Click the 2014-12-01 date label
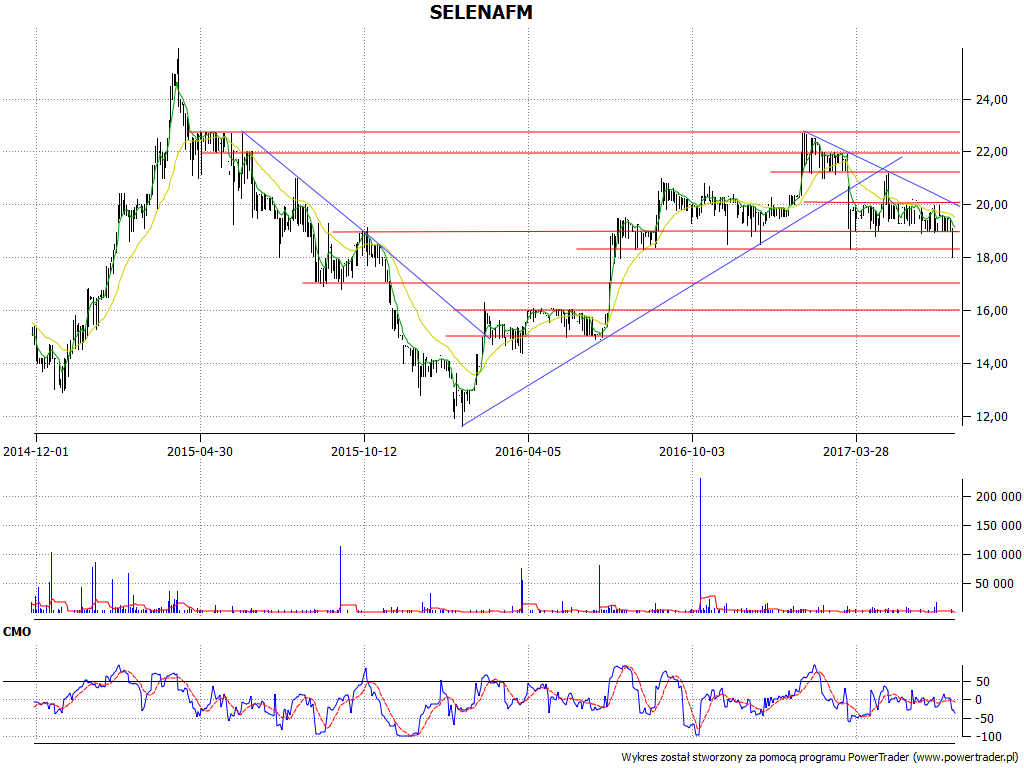The image size is (1024, 768). click(x=36, y=451)
